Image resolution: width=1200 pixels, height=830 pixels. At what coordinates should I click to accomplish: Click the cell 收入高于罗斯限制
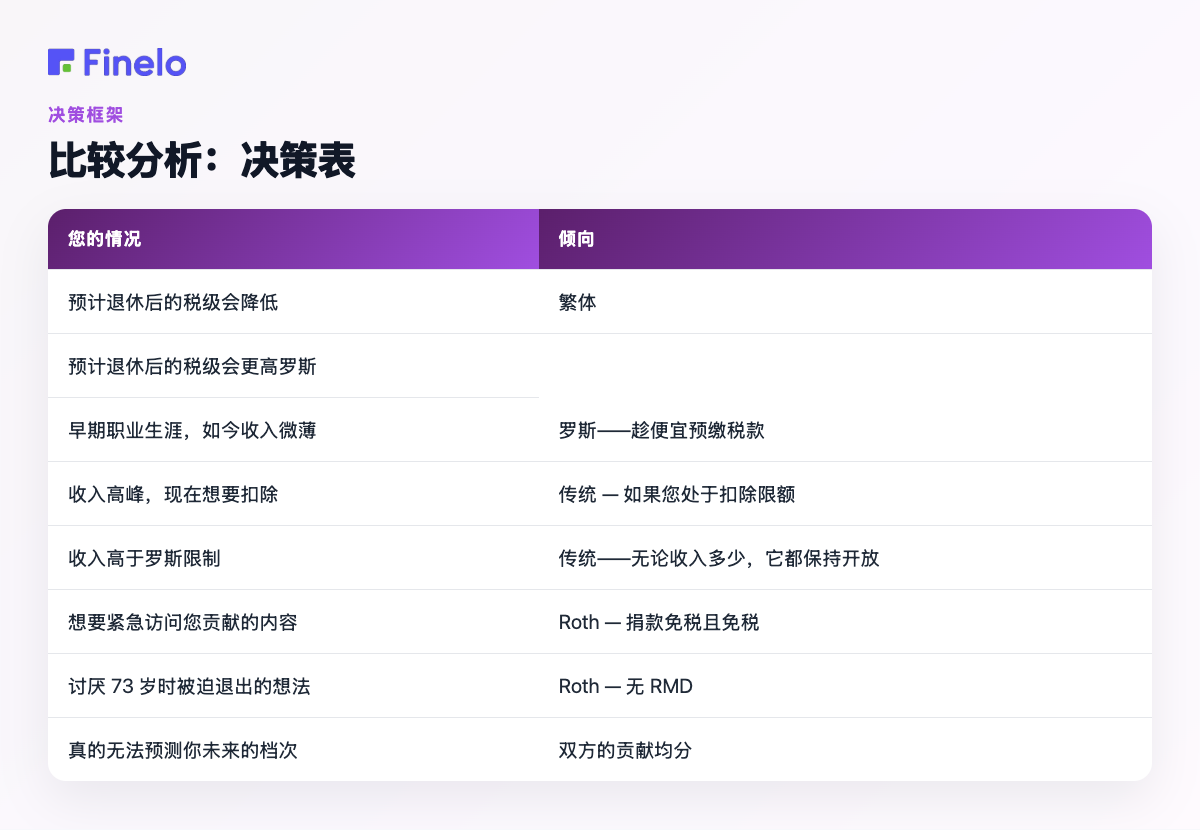coord(293,558)
